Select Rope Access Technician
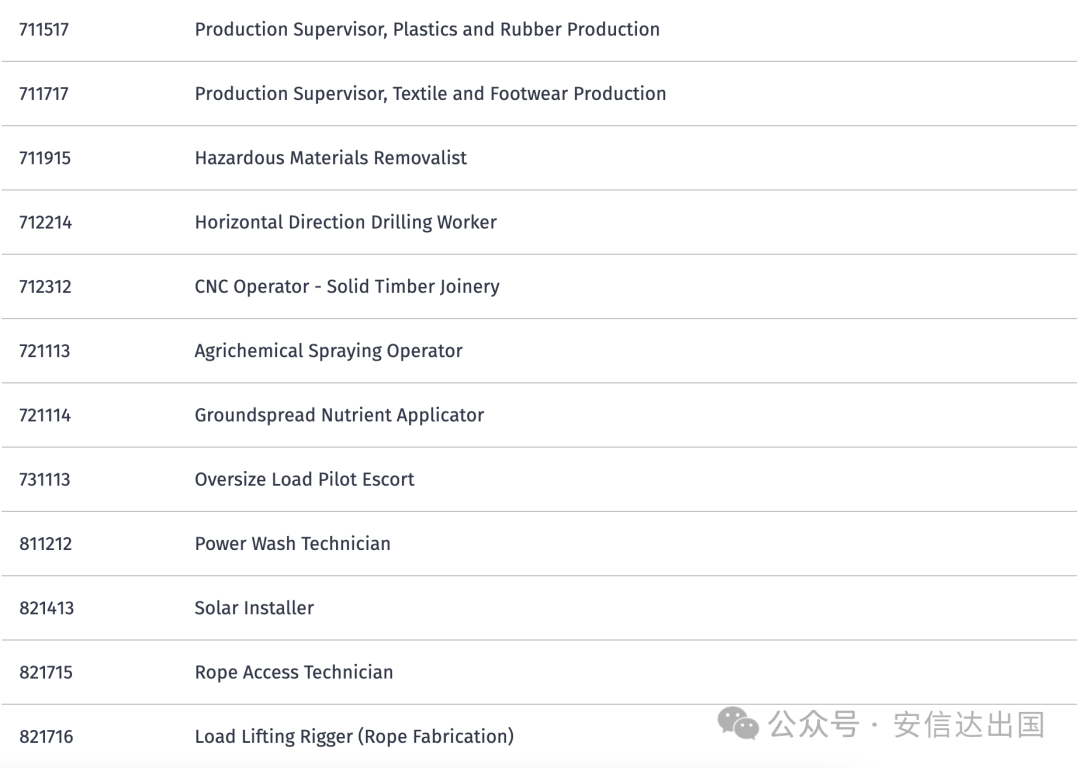Viewport: 1080px width, 768px height. [x=293, y=672]
